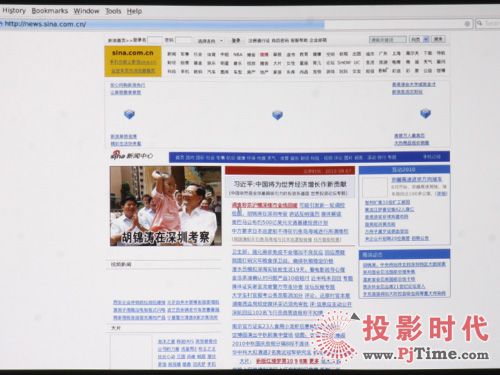The height and width of the screenshot is (375, 500).
Task: Open the Tools menu
Action: click(113, 11)
